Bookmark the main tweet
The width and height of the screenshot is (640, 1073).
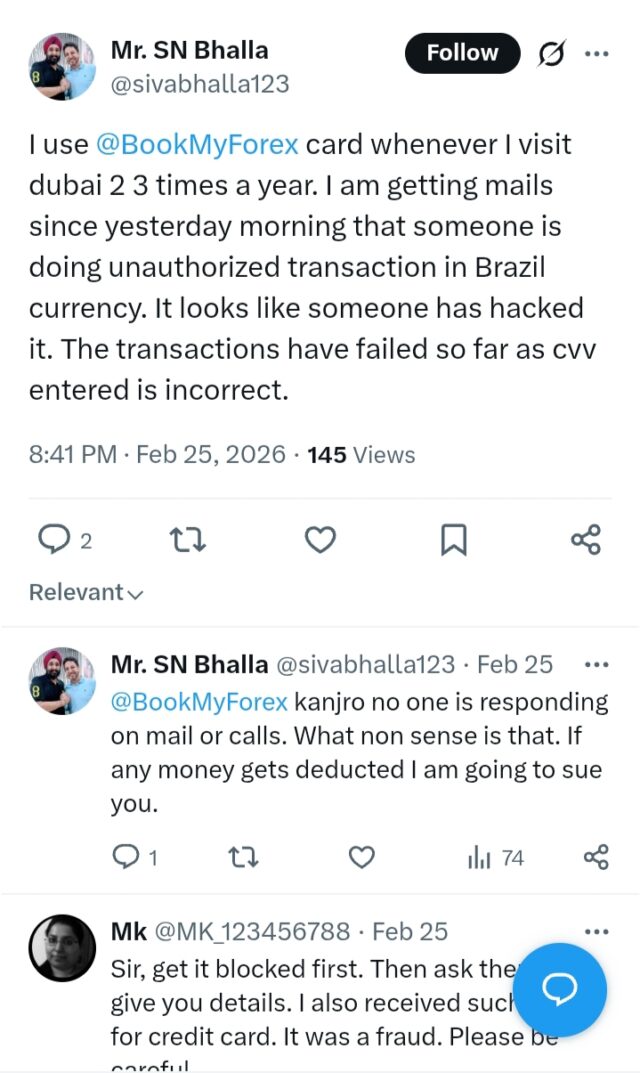(x=453, y=540)
